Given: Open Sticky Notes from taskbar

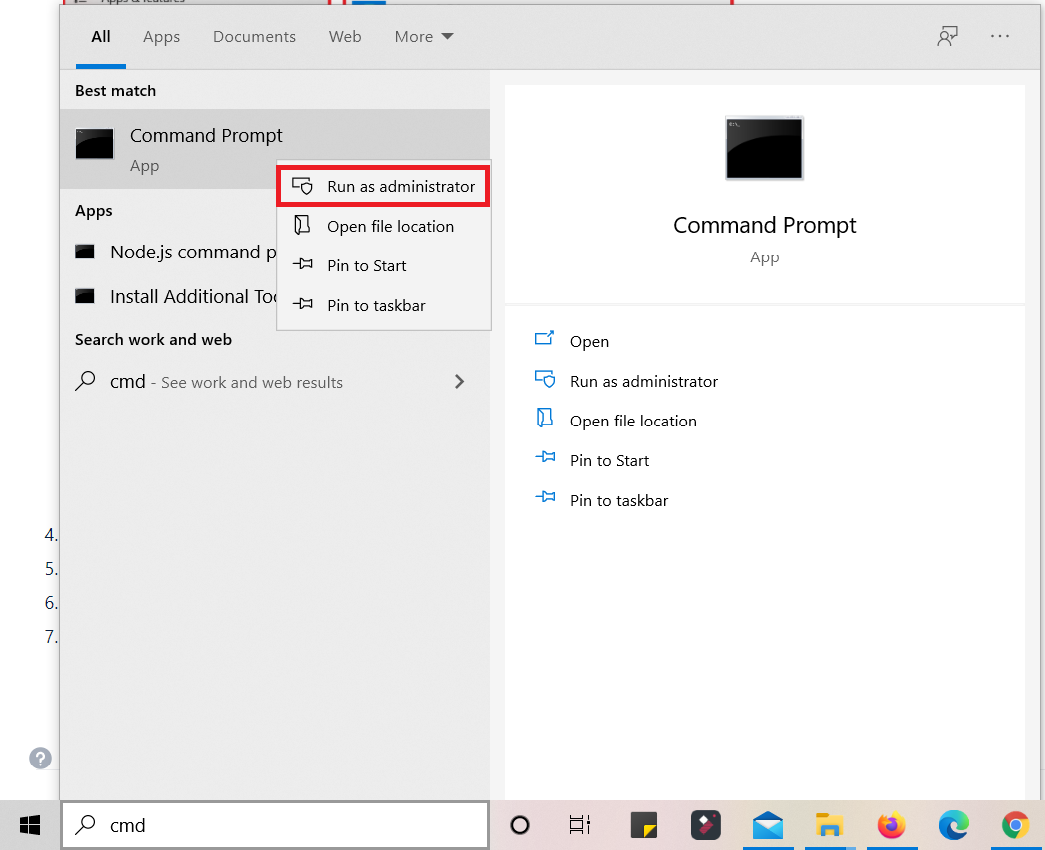Looking at the screenshot, I should click(644, 825).
